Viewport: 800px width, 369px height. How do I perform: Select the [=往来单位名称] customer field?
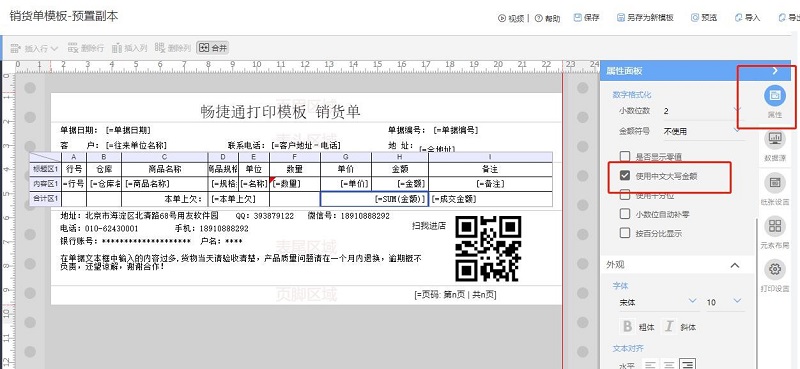(x=136, y=146)
